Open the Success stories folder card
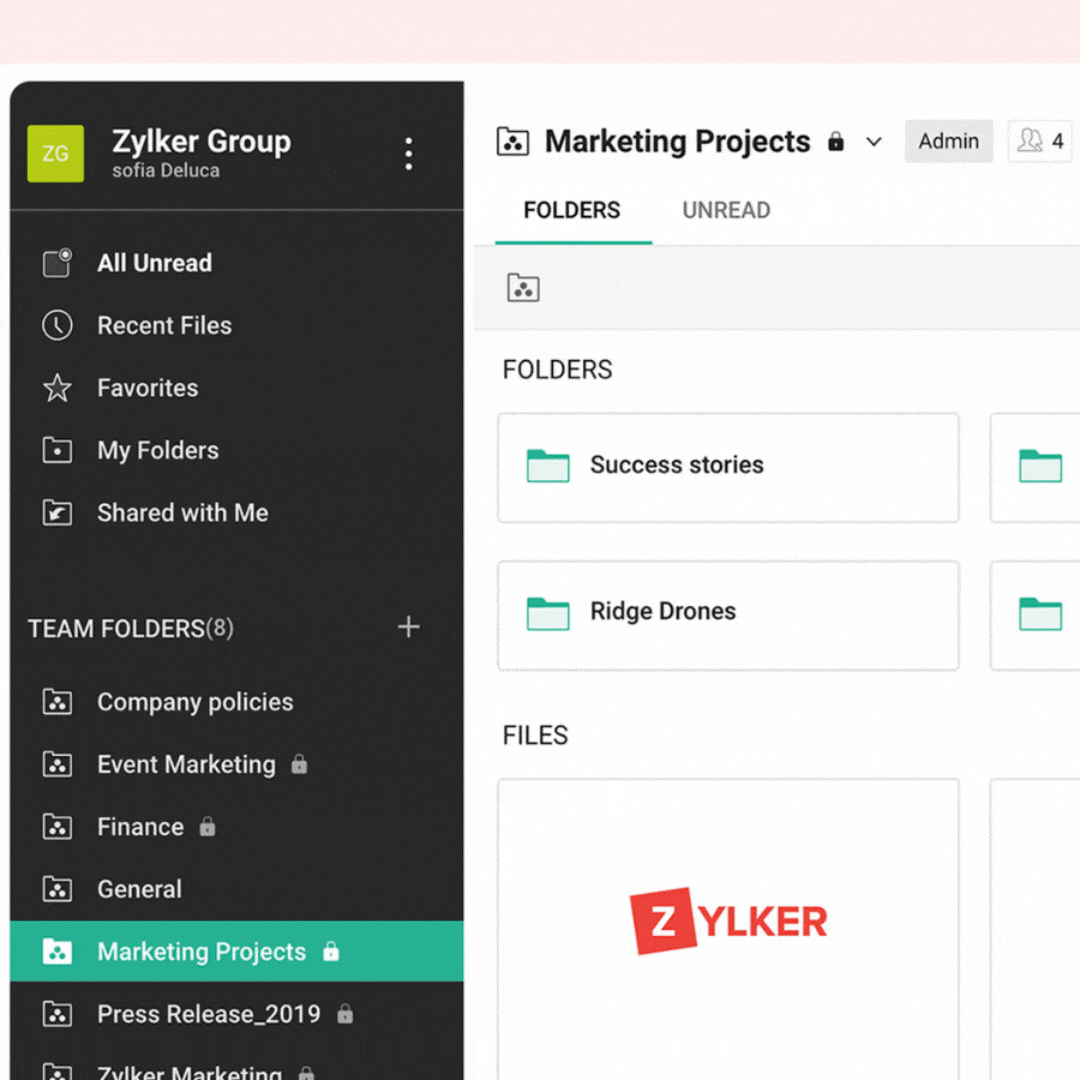Viewport: 1080px width, 1080px height. [728, 468]
